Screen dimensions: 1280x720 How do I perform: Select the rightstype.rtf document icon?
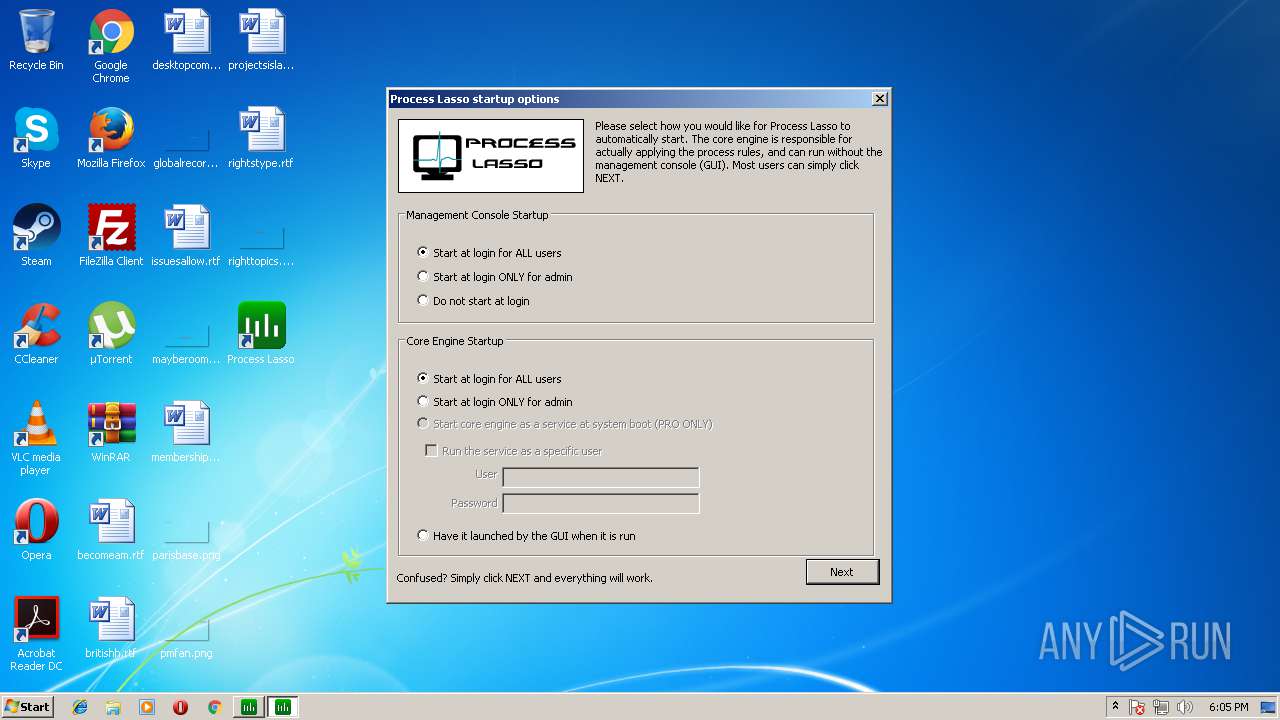(x=261, y=138)
